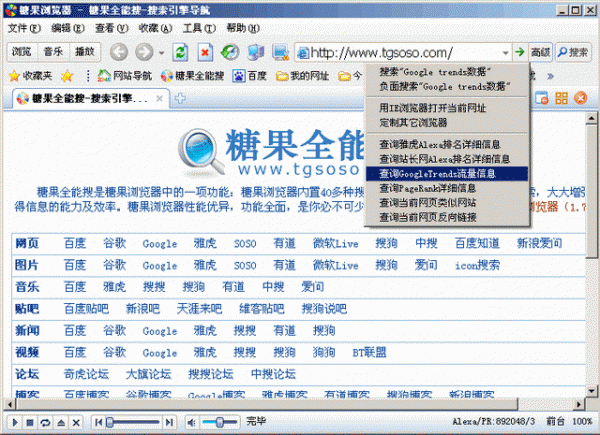Choose 查询GoogleTrends流量信息 menu item
The width and height of the screenshot is (600, 435).
[447, 174]
